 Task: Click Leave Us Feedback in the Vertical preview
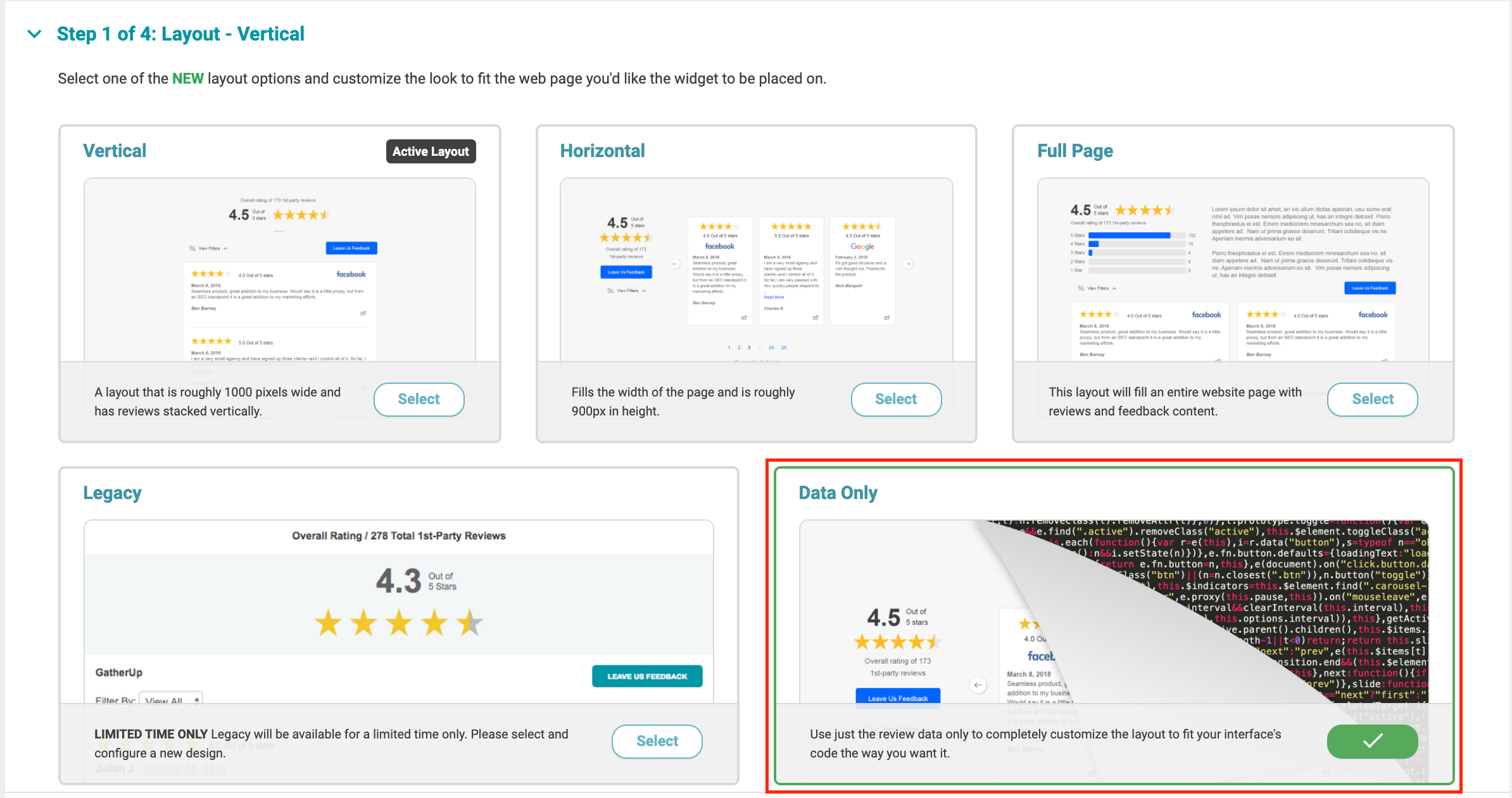[x=351, y=248]
